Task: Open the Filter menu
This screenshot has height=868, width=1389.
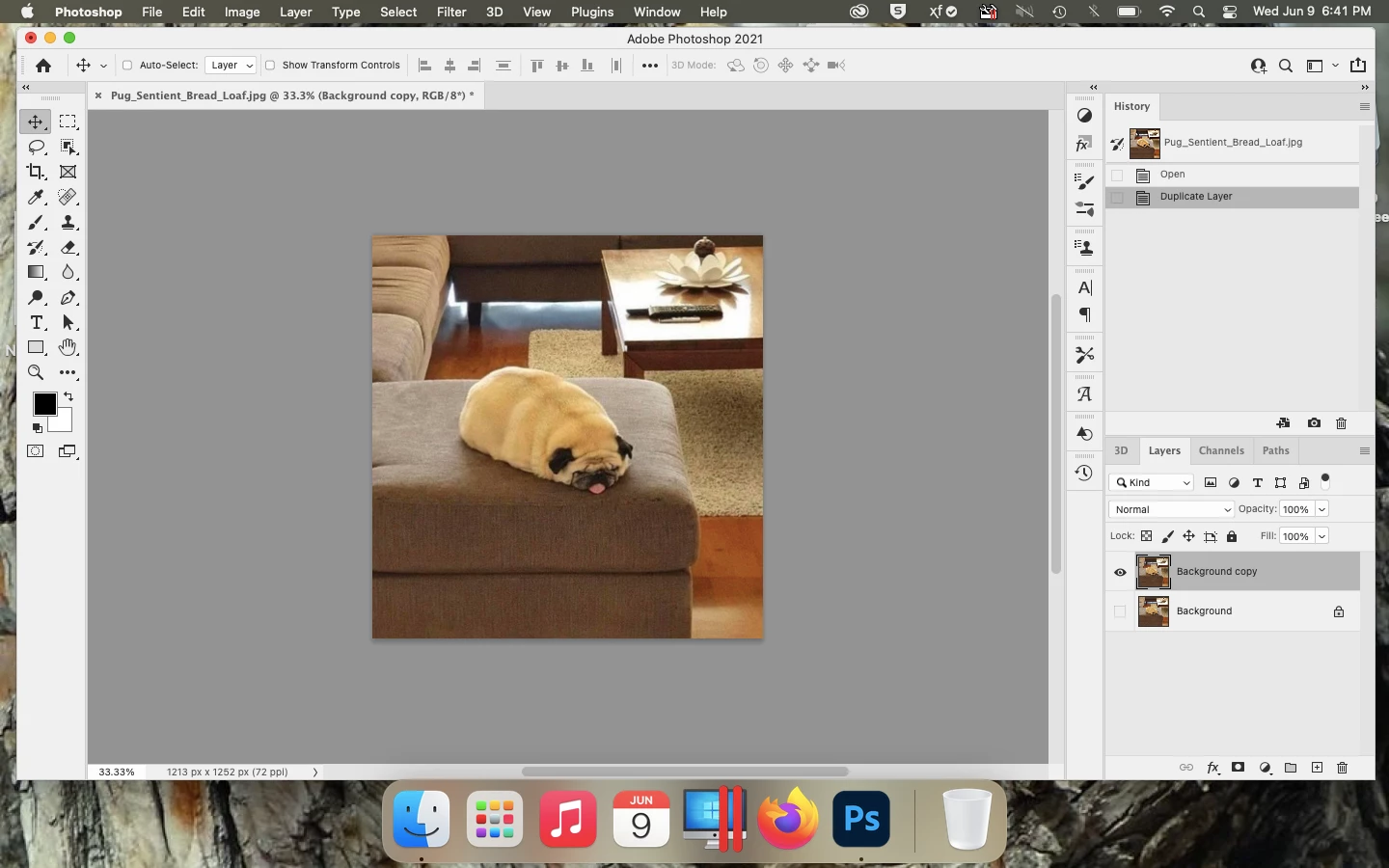Action: click(x=451, y=12)
